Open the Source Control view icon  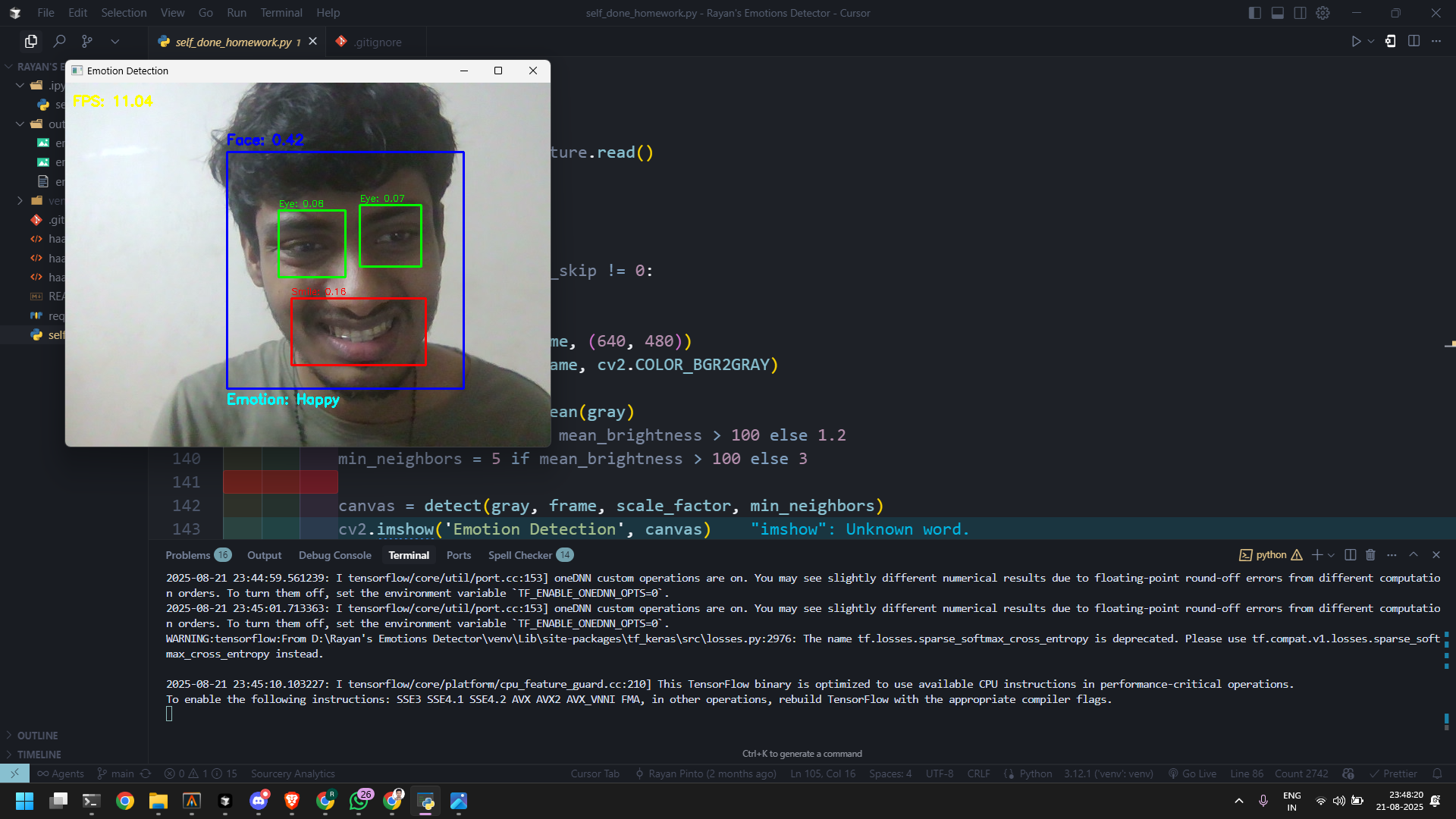click(x=87, y=42)
